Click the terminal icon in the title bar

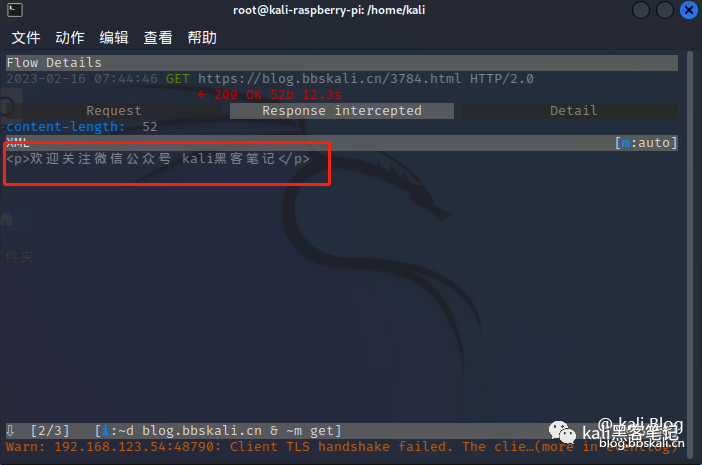[15, 10]
